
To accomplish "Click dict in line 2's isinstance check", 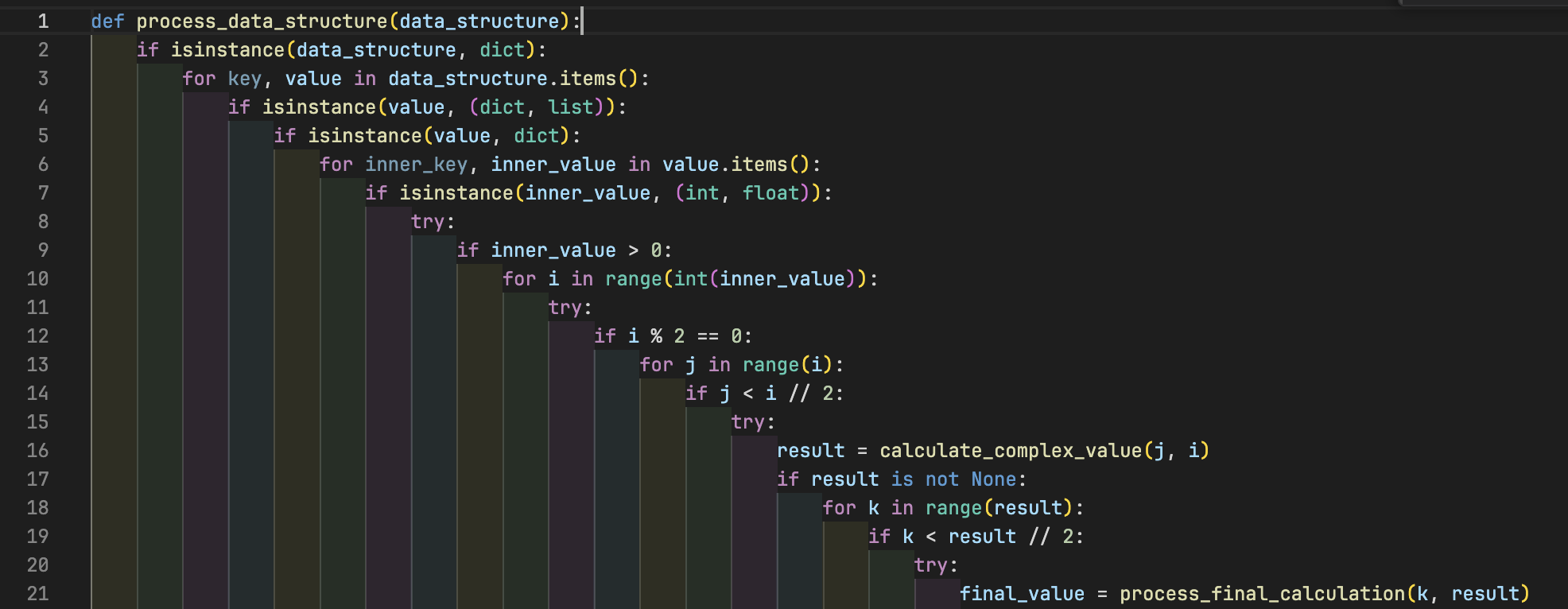I will click(502, 50).
